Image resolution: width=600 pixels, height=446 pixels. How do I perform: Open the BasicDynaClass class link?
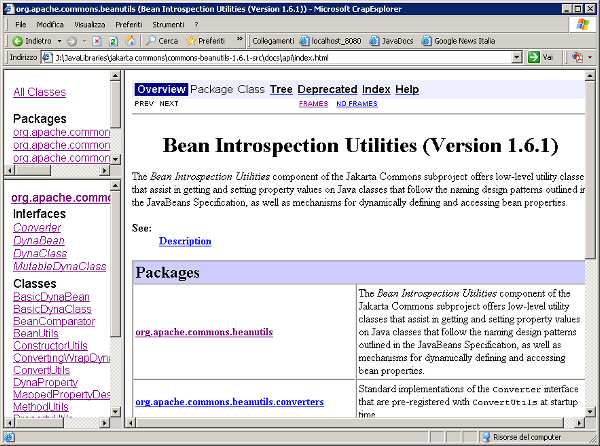point(52,309)
